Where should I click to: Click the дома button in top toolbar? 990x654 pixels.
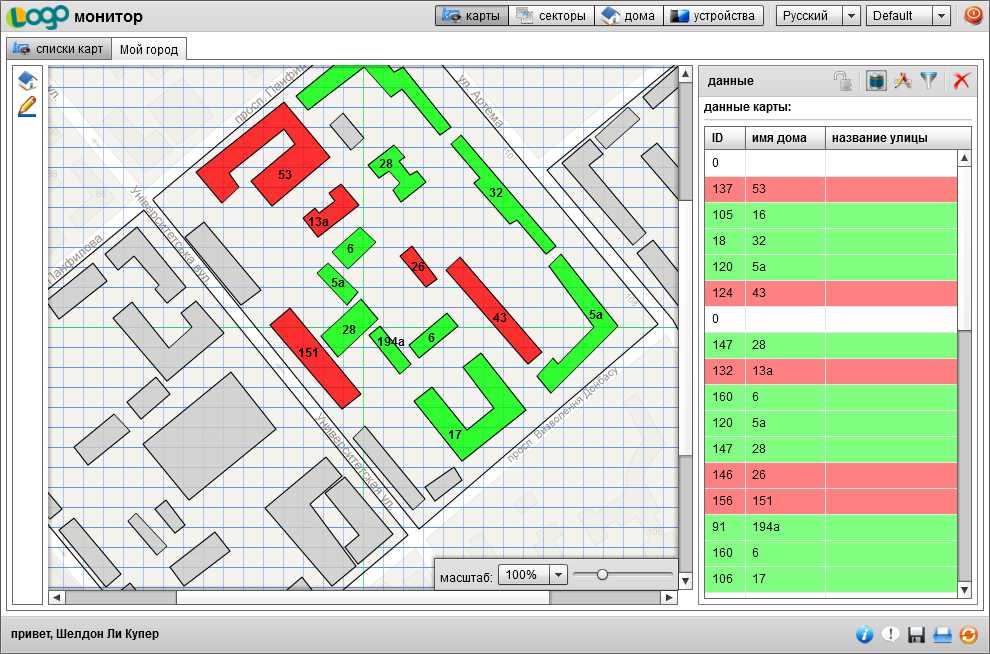tap(629, 16)
